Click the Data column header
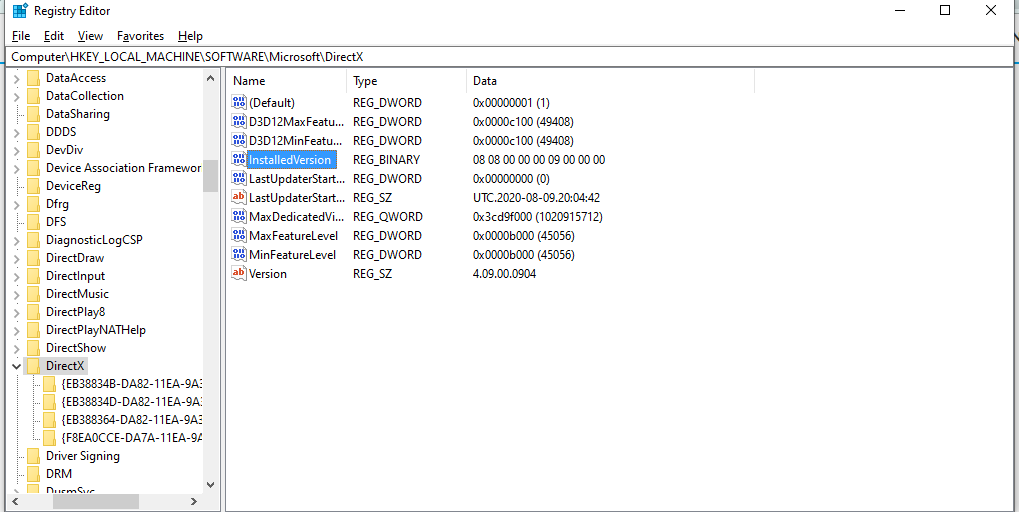Viewport: 1019px width, 512px height. (610, 81)
